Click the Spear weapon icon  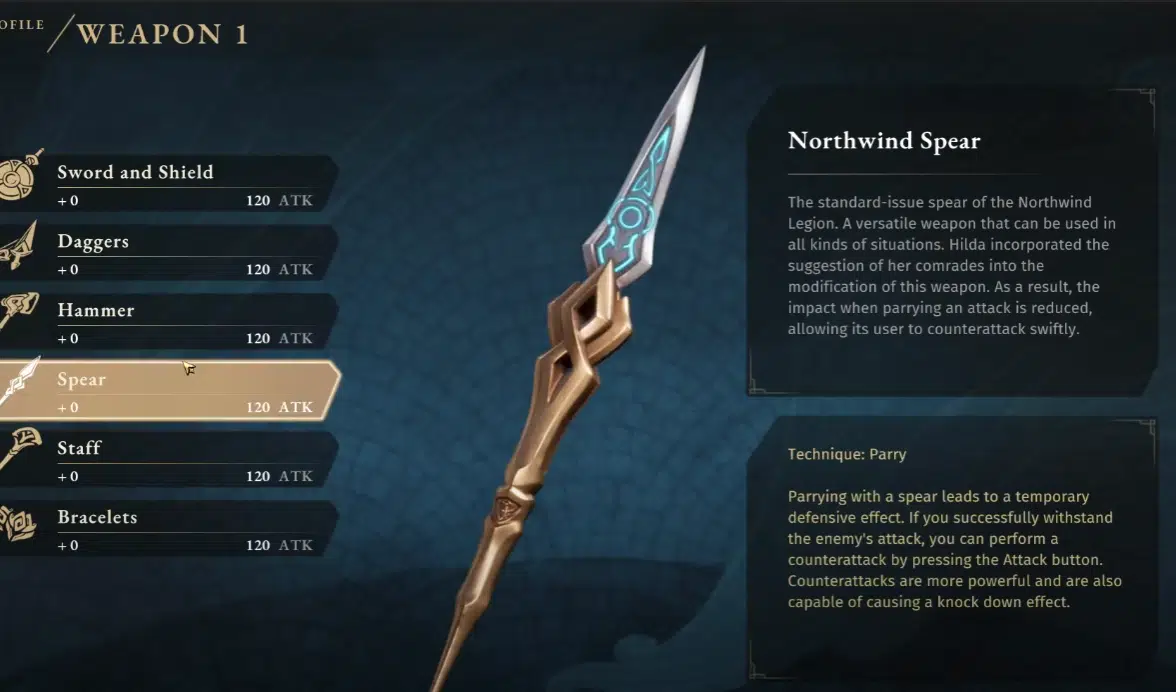[20, 382]
